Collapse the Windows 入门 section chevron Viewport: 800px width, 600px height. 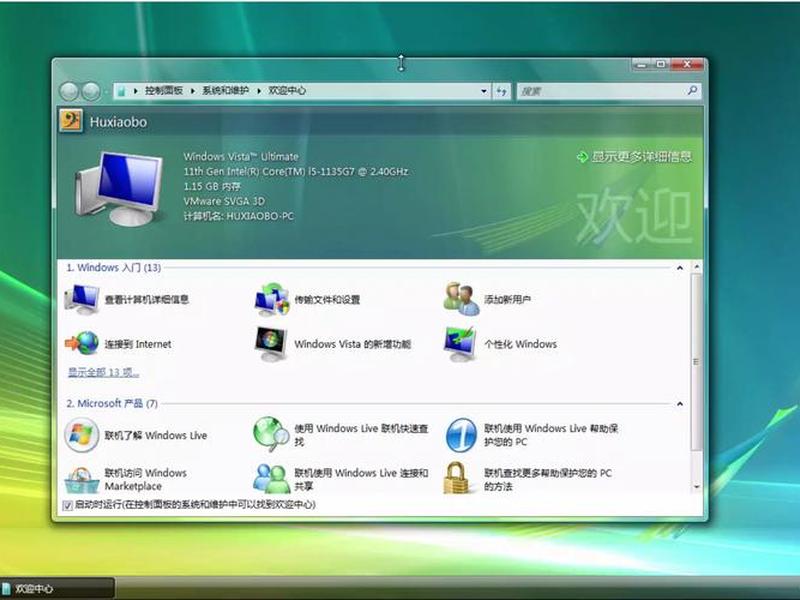680,268
